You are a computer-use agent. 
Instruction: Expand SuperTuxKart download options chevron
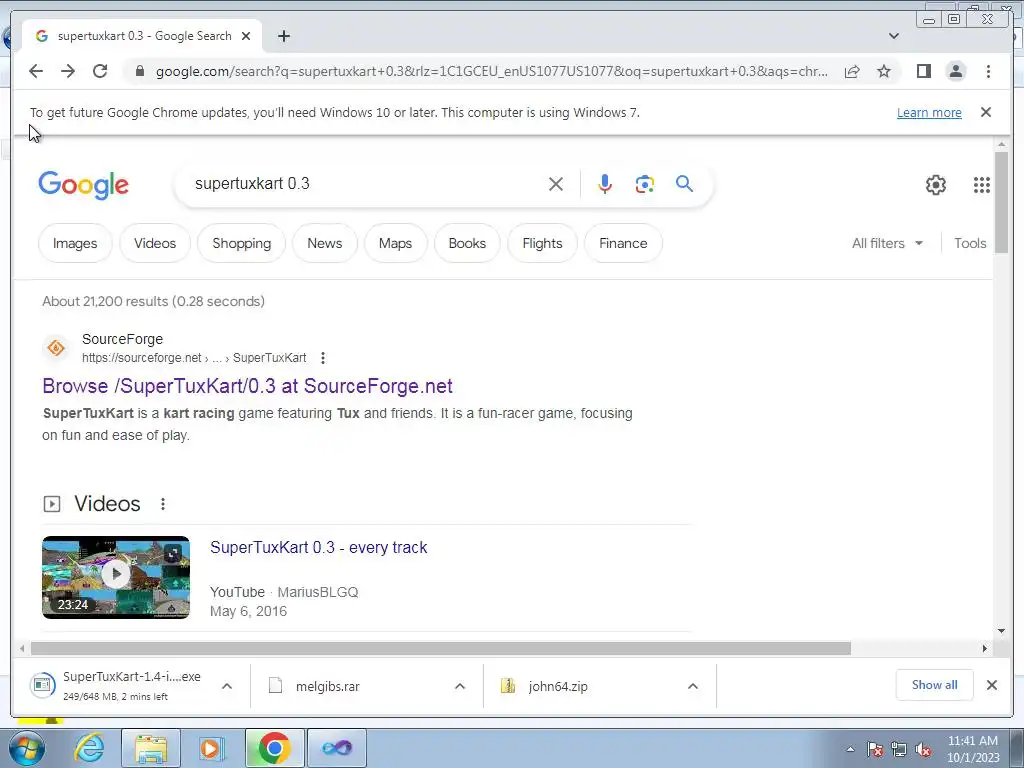coord(227,686)
